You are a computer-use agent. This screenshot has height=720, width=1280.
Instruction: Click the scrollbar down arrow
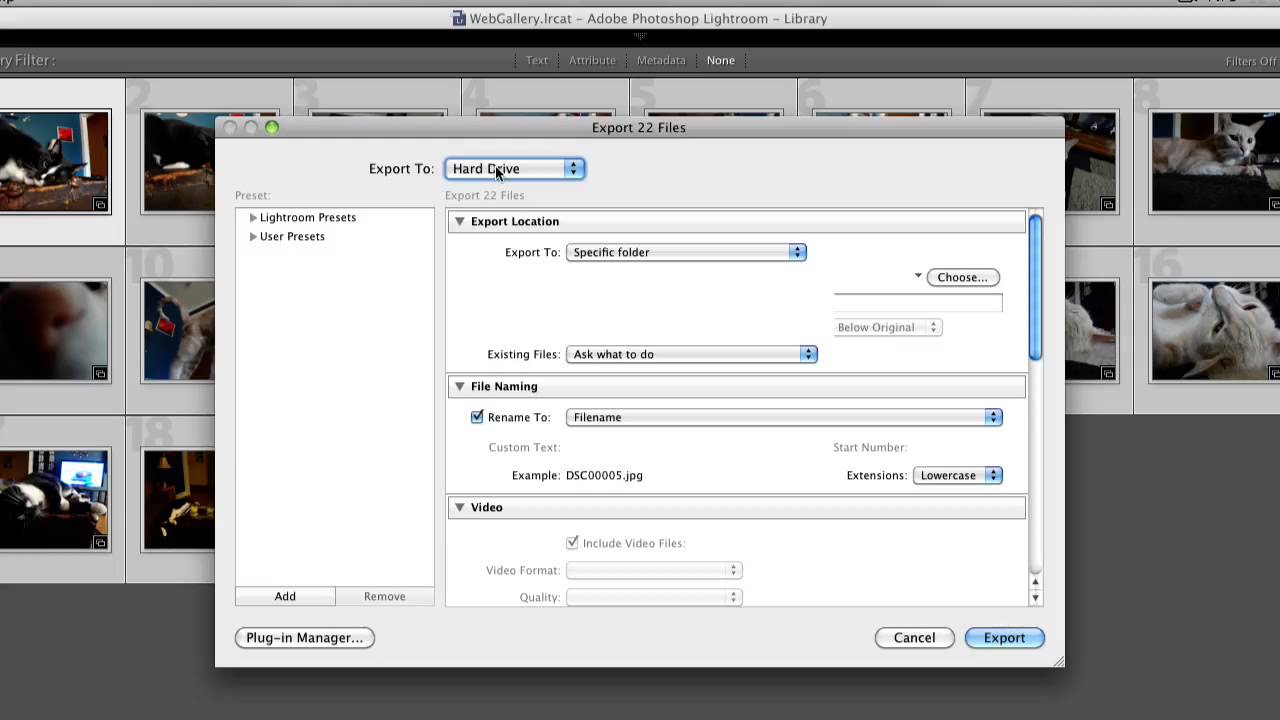(1035, 598)
